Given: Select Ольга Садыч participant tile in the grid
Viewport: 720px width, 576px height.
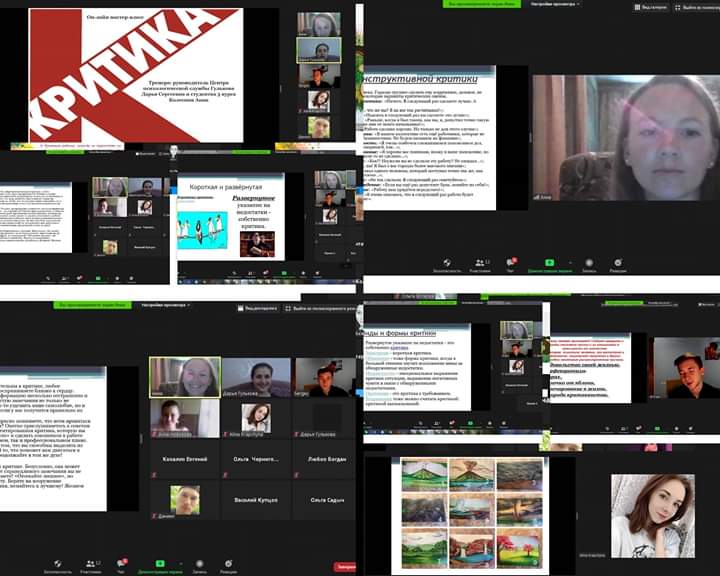Looking at the screenshot, I should pyautogui.click(x=327, y=499).
